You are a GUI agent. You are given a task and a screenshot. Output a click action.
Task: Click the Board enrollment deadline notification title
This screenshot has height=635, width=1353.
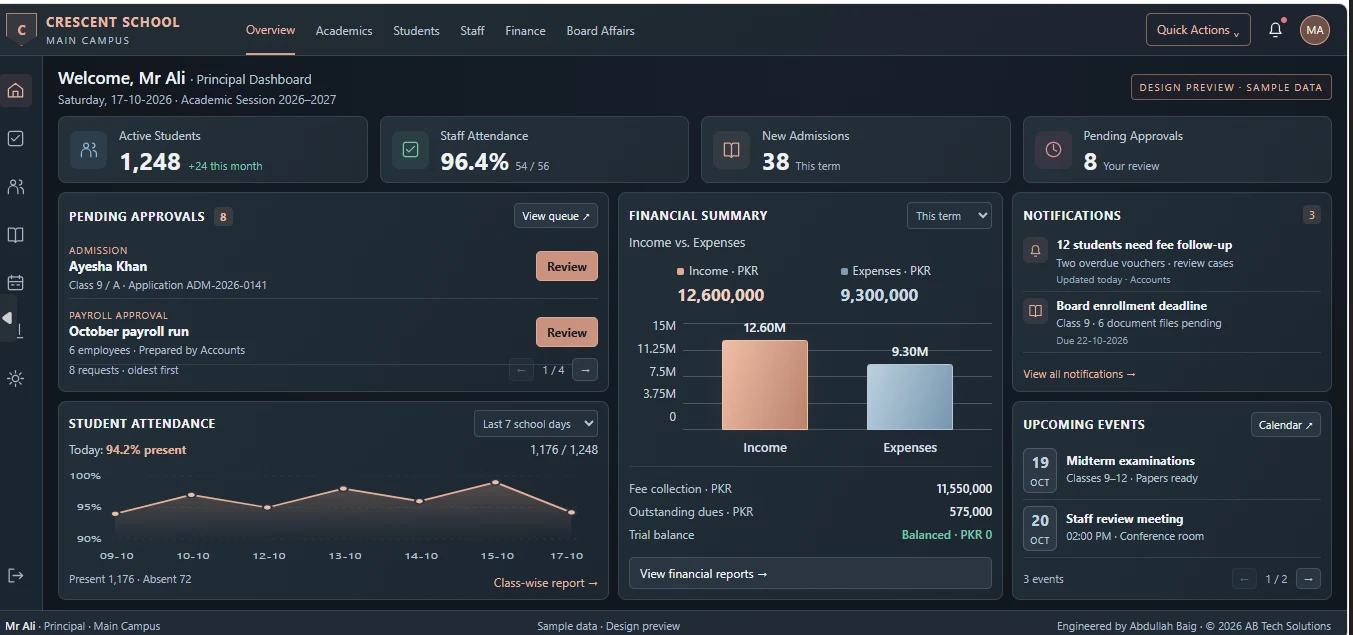pyautogui.click(x=1131, y=306)
